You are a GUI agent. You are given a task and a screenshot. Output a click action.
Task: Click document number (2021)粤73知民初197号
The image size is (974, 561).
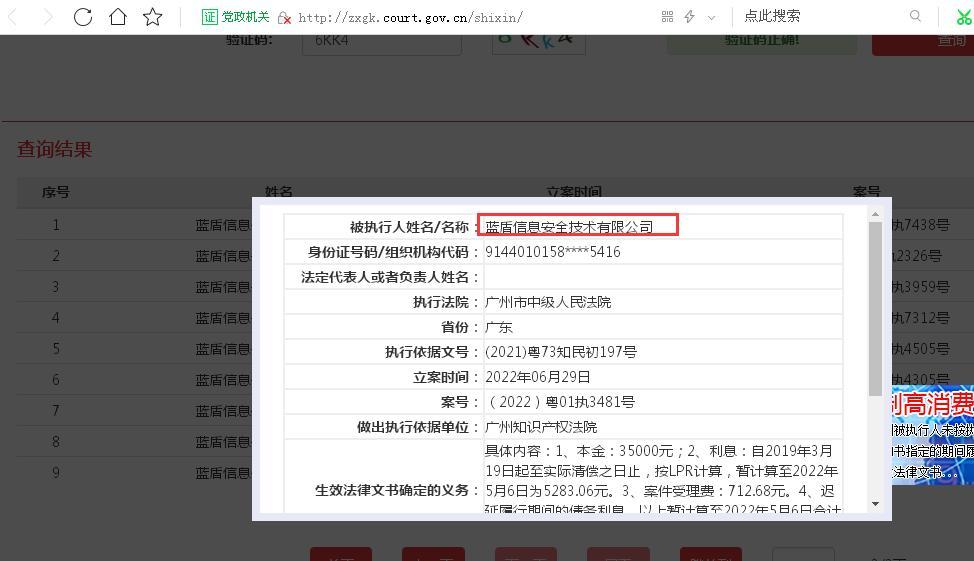click(x=561, y=352)
